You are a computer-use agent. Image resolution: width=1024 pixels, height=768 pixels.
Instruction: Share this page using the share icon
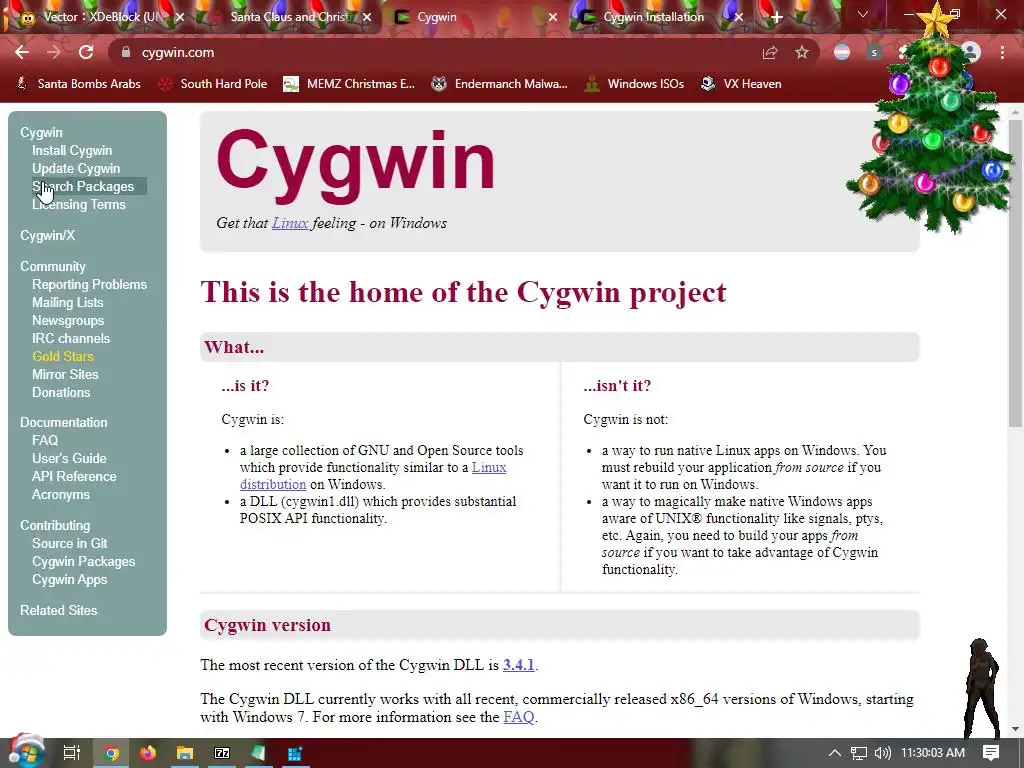coord(770,53)
